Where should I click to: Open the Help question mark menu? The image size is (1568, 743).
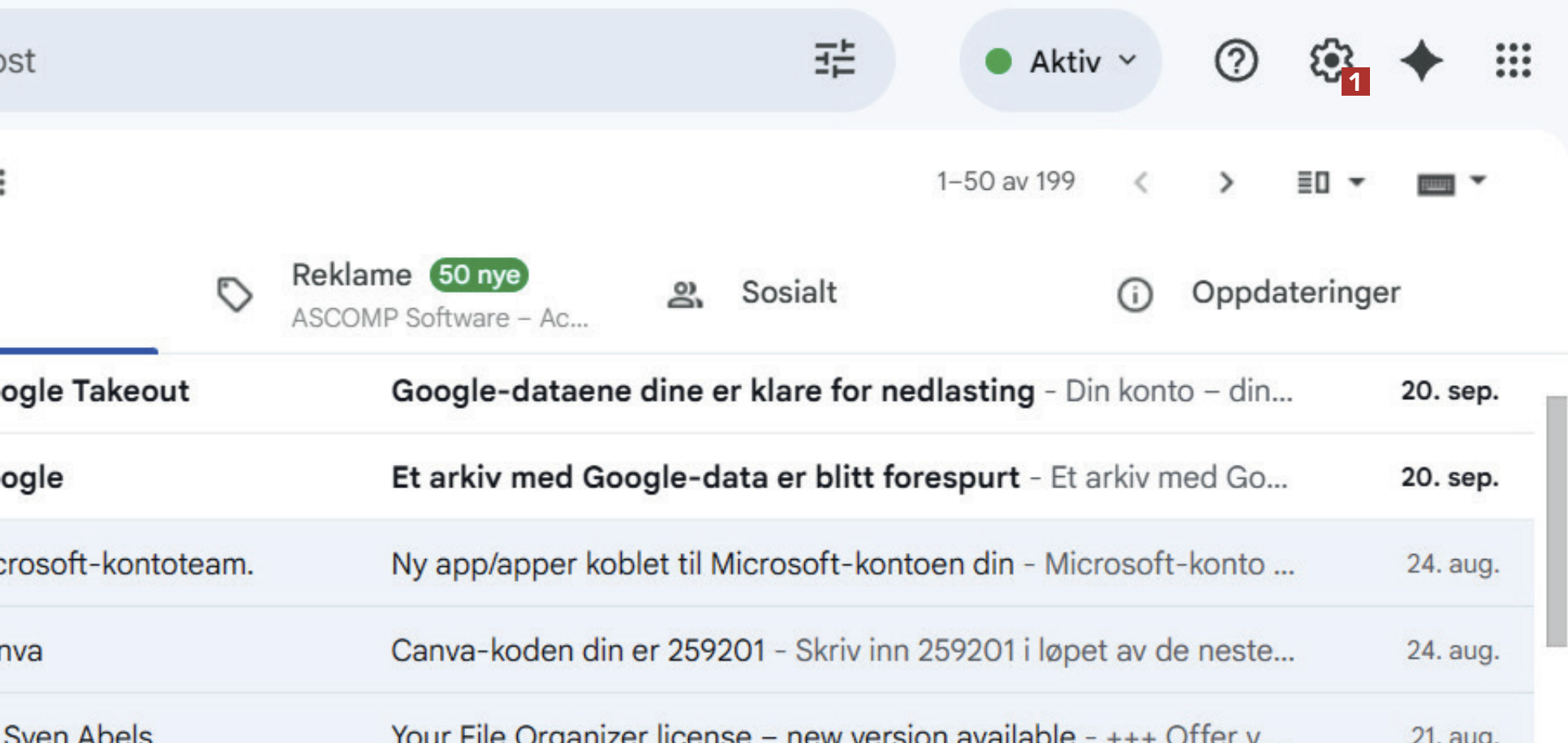tap(1236, 61)
